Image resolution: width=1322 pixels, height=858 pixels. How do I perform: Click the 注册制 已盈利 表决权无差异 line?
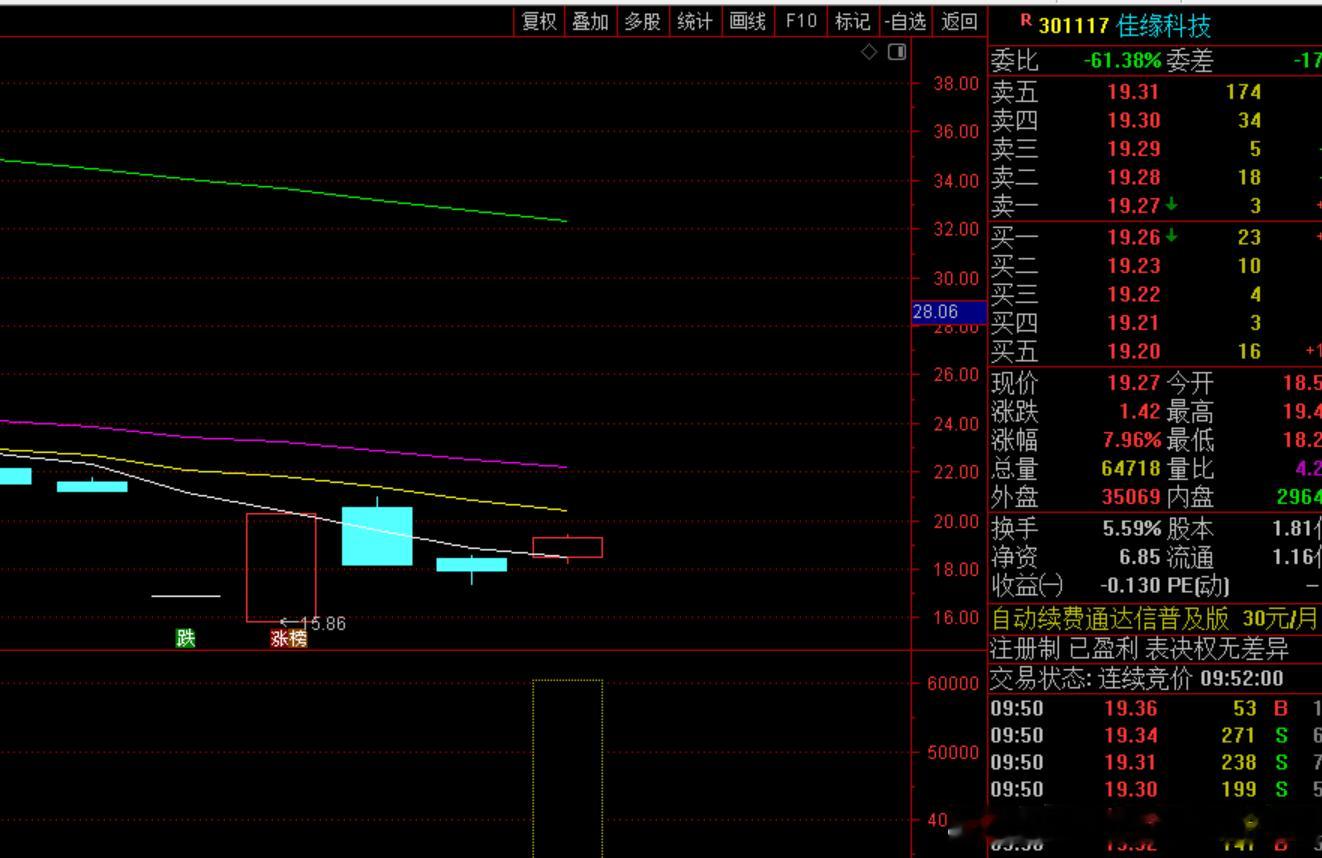1140,649
